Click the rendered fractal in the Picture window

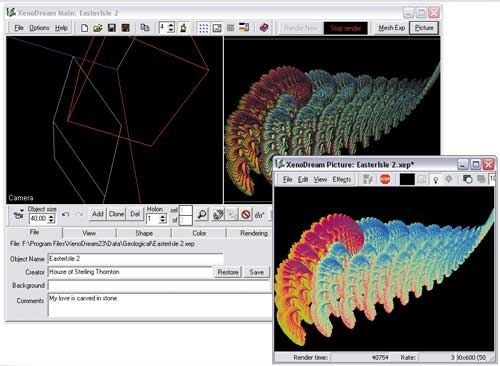pyautogui.click(x=384, y=269)
